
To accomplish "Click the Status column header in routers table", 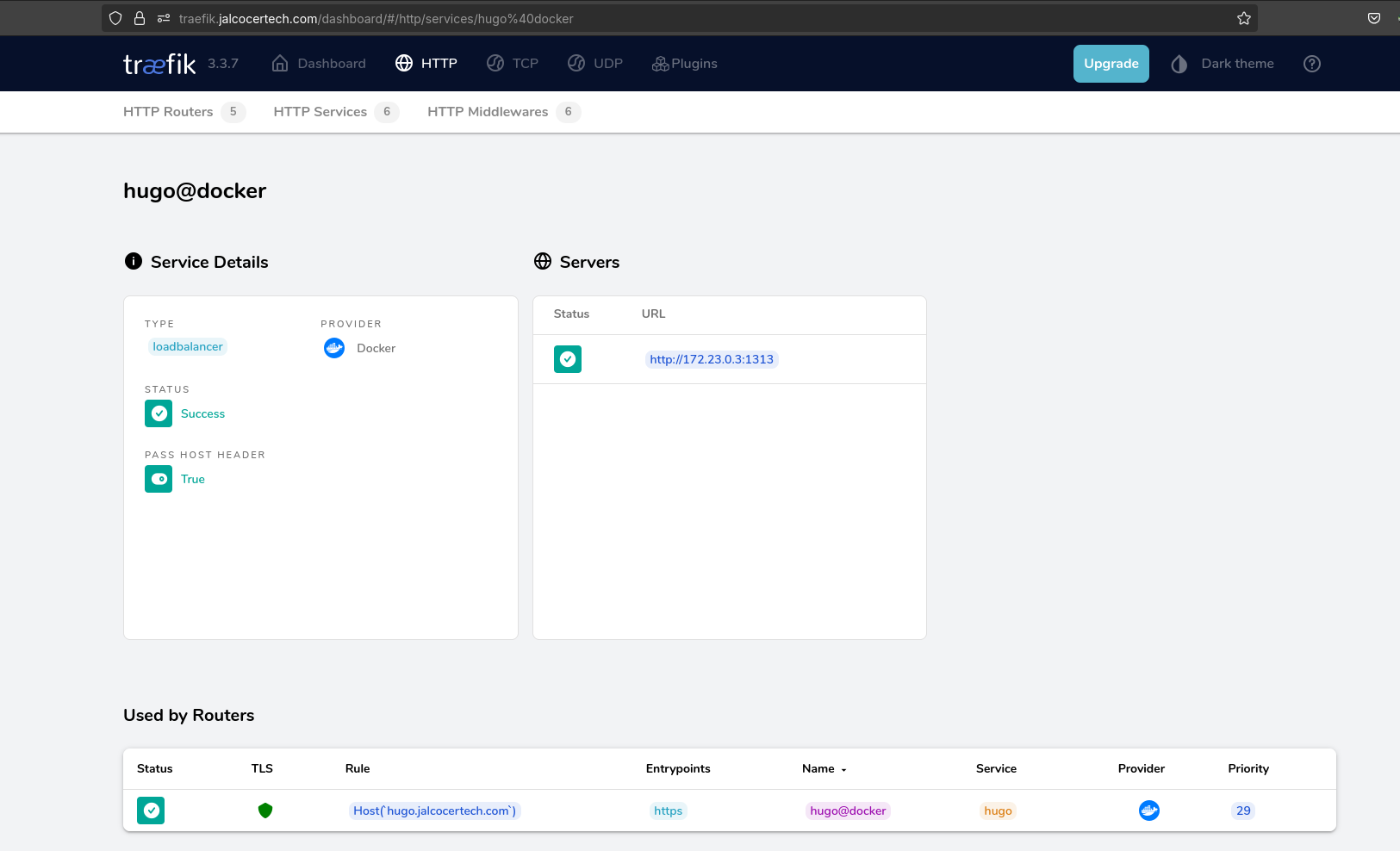I will click(155, 768).
